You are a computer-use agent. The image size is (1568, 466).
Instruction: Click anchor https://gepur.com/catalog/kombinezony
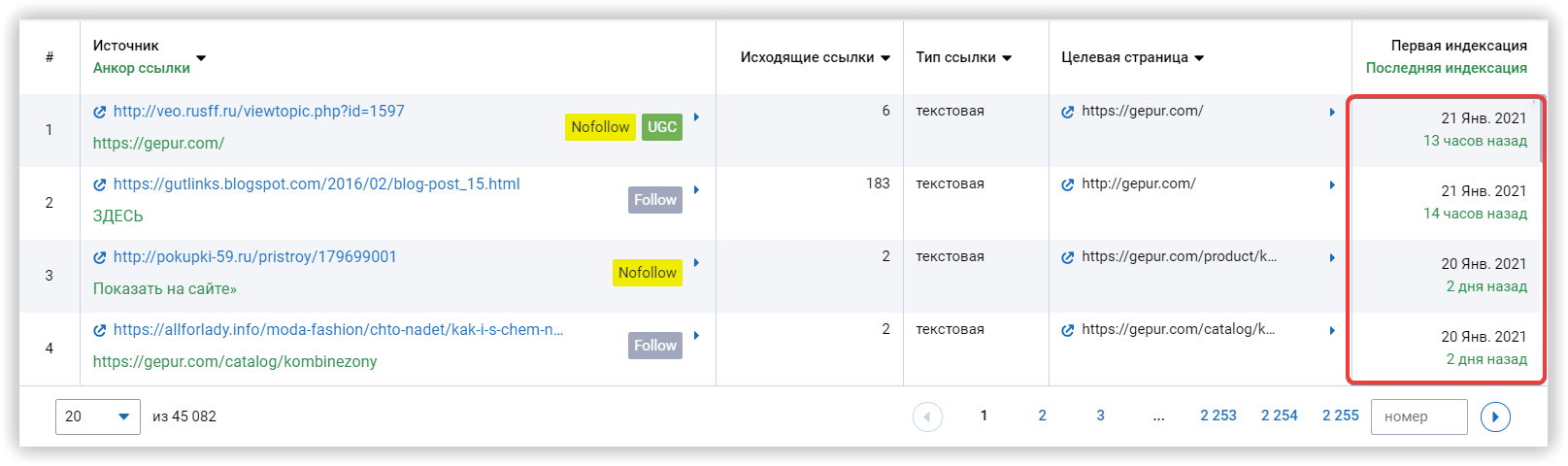pos(235,362)
